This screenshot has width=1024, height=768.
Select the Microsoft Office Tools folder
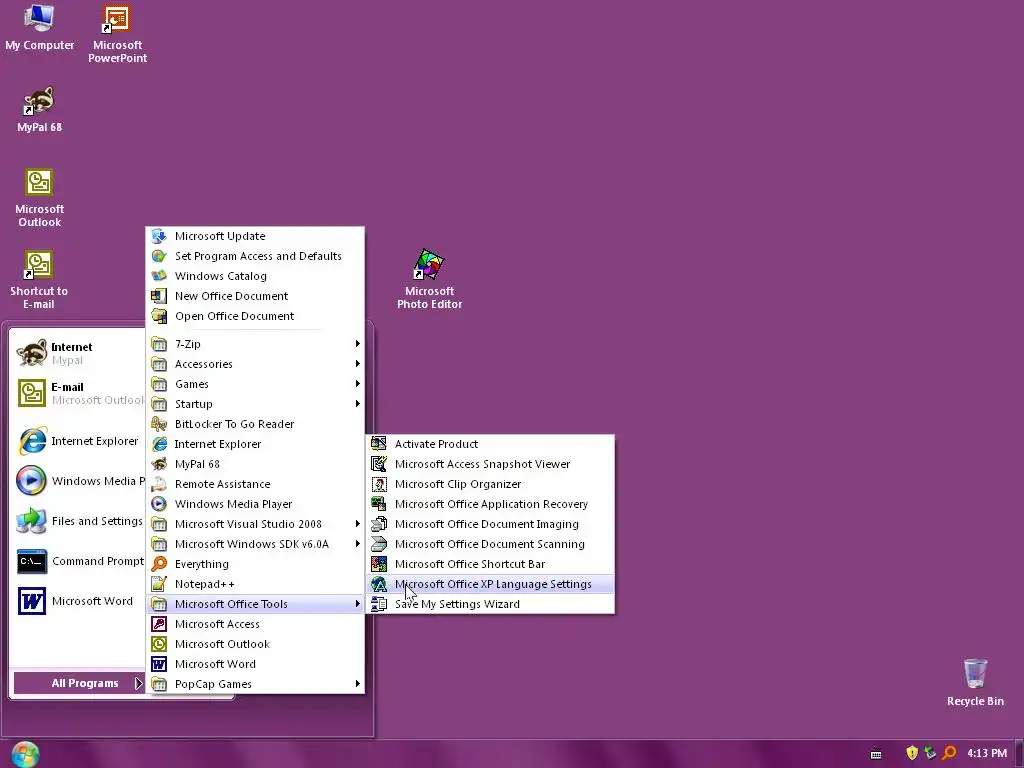pyautogui.click(x=255, y=604)
